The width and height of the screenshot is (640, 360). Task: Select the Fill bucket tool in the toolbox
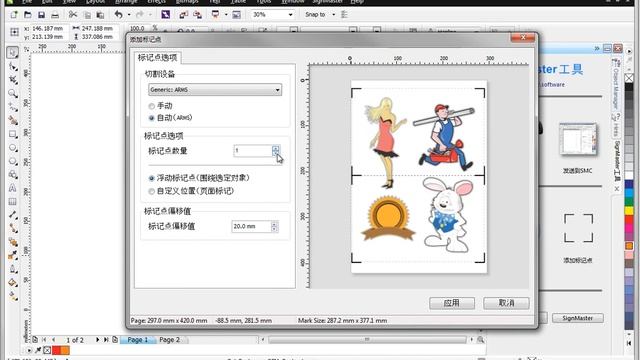[13, 282]
